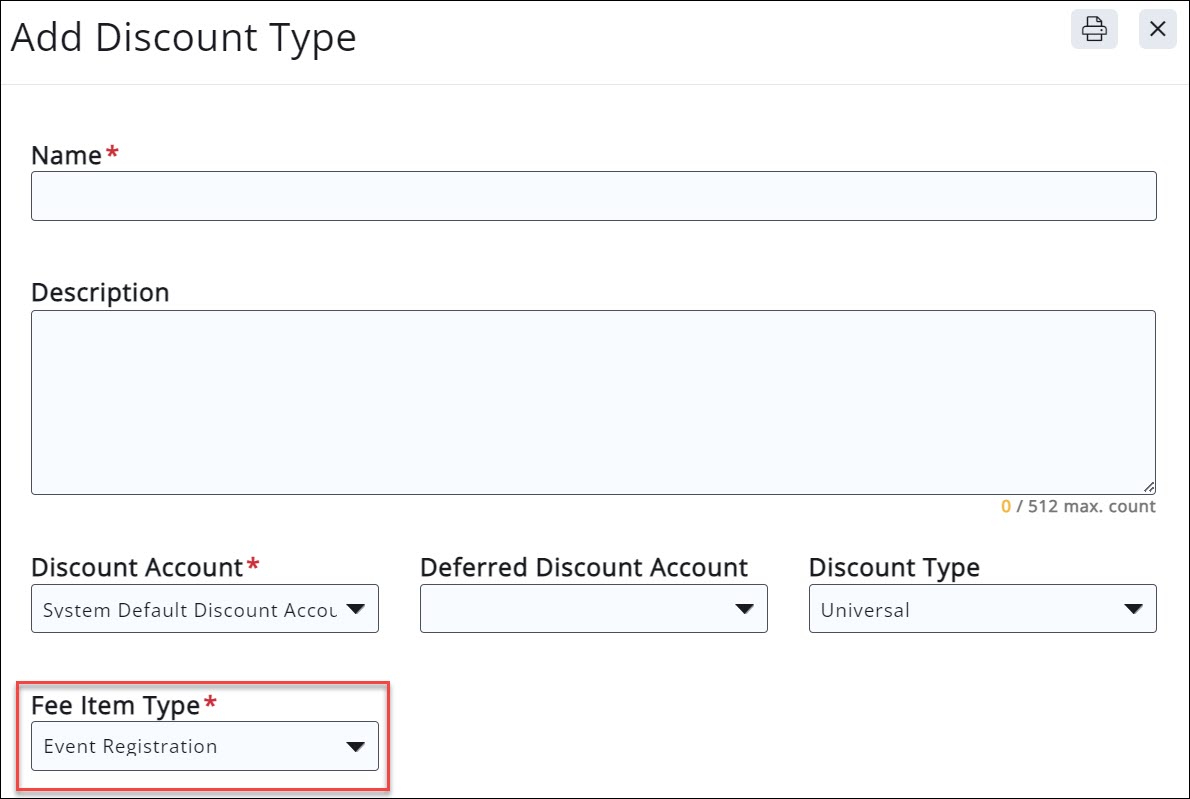Click the chevron beside Universal
This screenshot has height=799, width=1190.
[1132, 608]
